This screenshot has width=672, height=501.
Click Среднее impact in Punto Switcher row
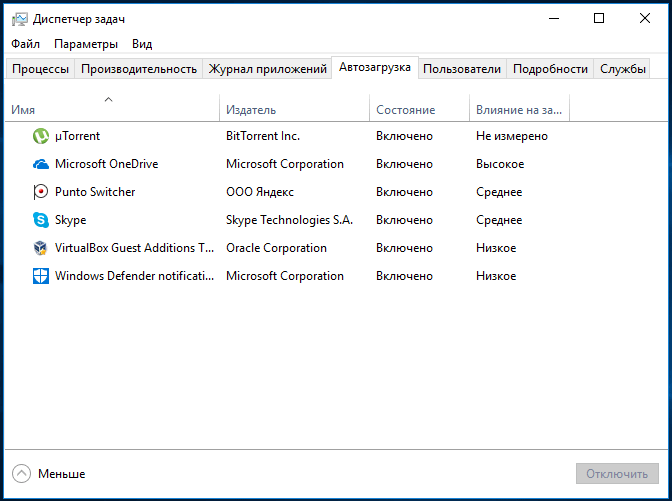coord(499,192)
